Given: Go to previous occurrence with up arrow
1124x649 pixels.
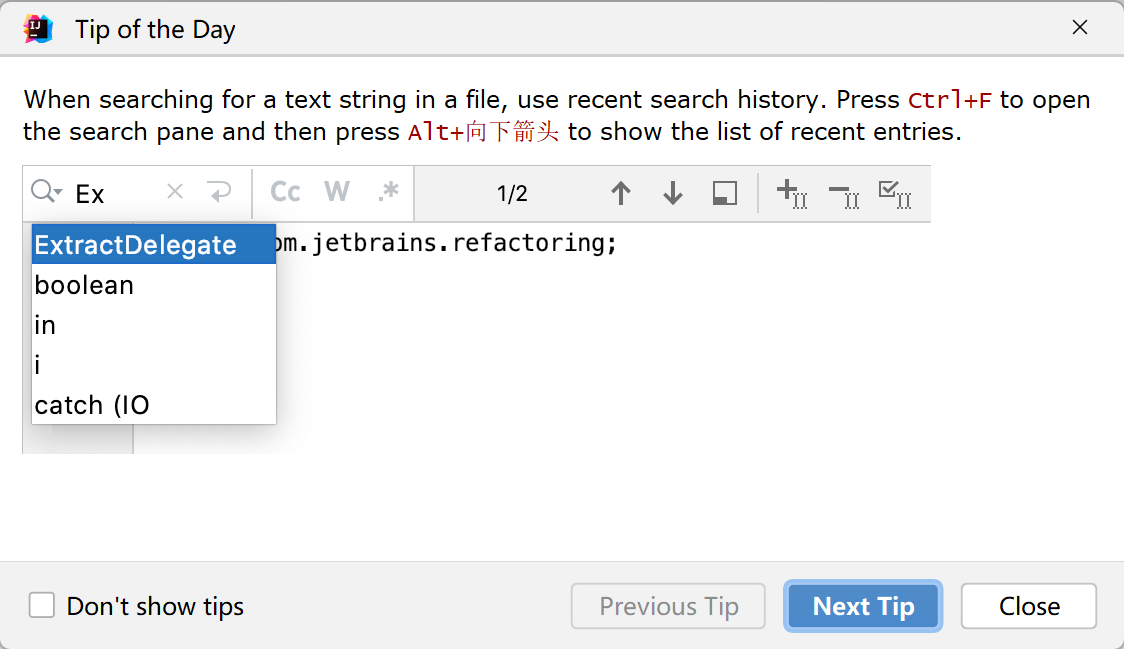Looking at the screenshot, I should pyautogui.click(x=621, y=193).
